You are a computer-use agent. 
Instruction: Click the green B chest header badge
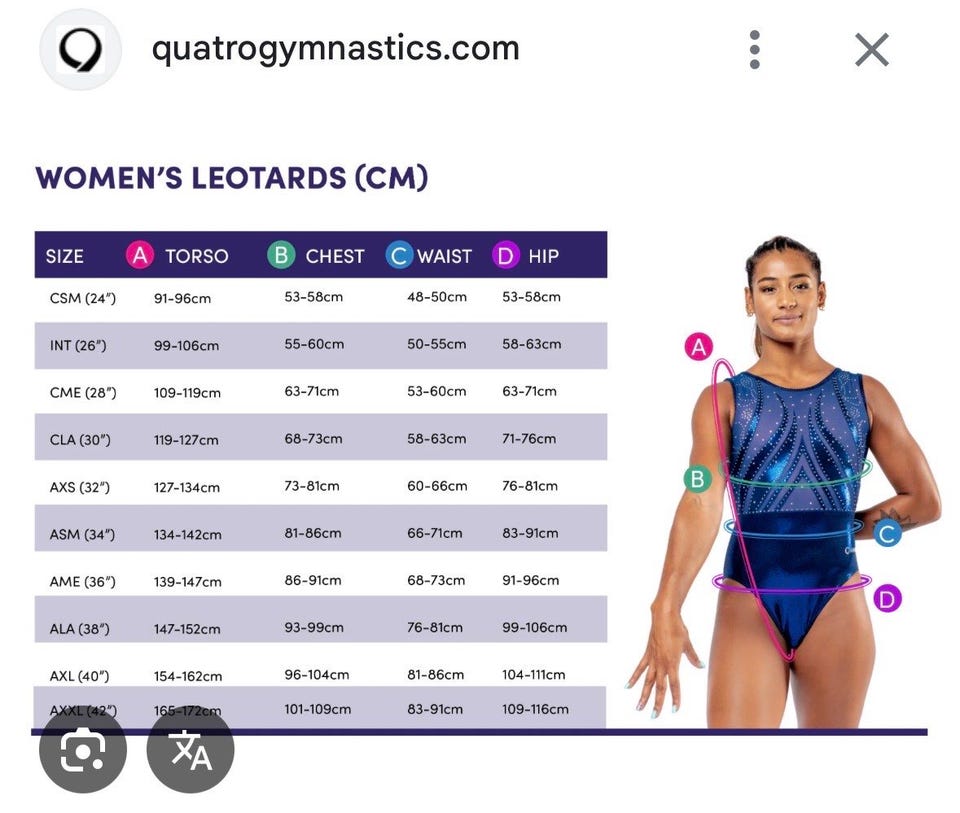click(x=281, y=256)
